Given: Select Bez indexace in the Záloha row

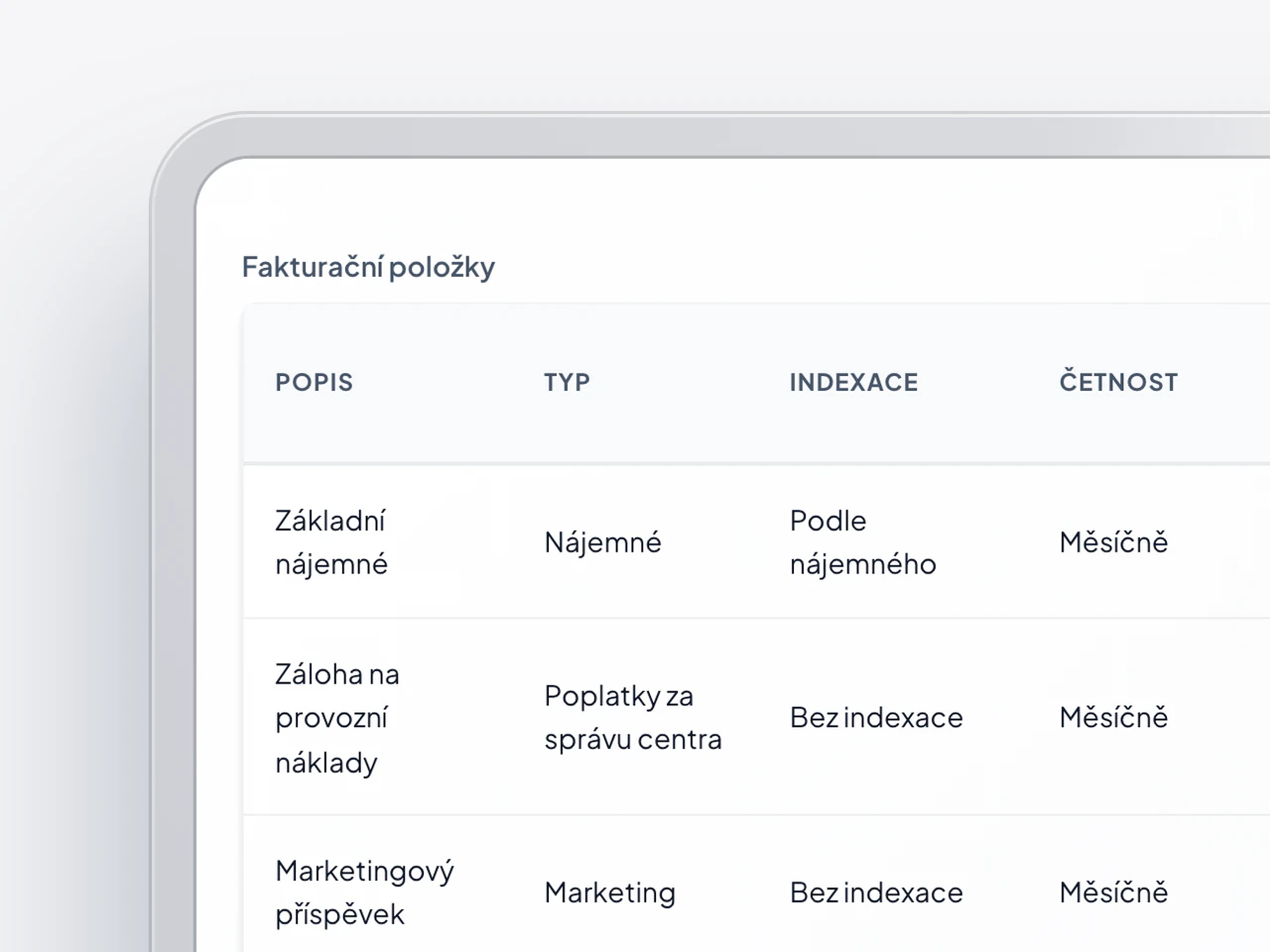Looking at the screenshot, I should tap(876, 718).
